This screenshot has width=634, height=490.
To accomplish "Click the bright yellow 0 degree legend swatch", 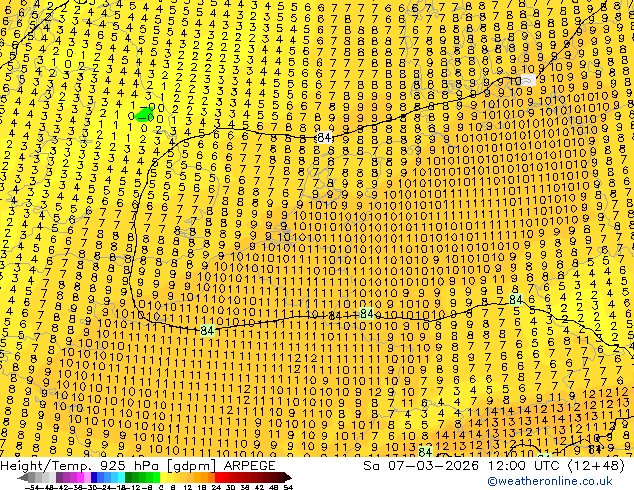I will (x=163, y=478).
